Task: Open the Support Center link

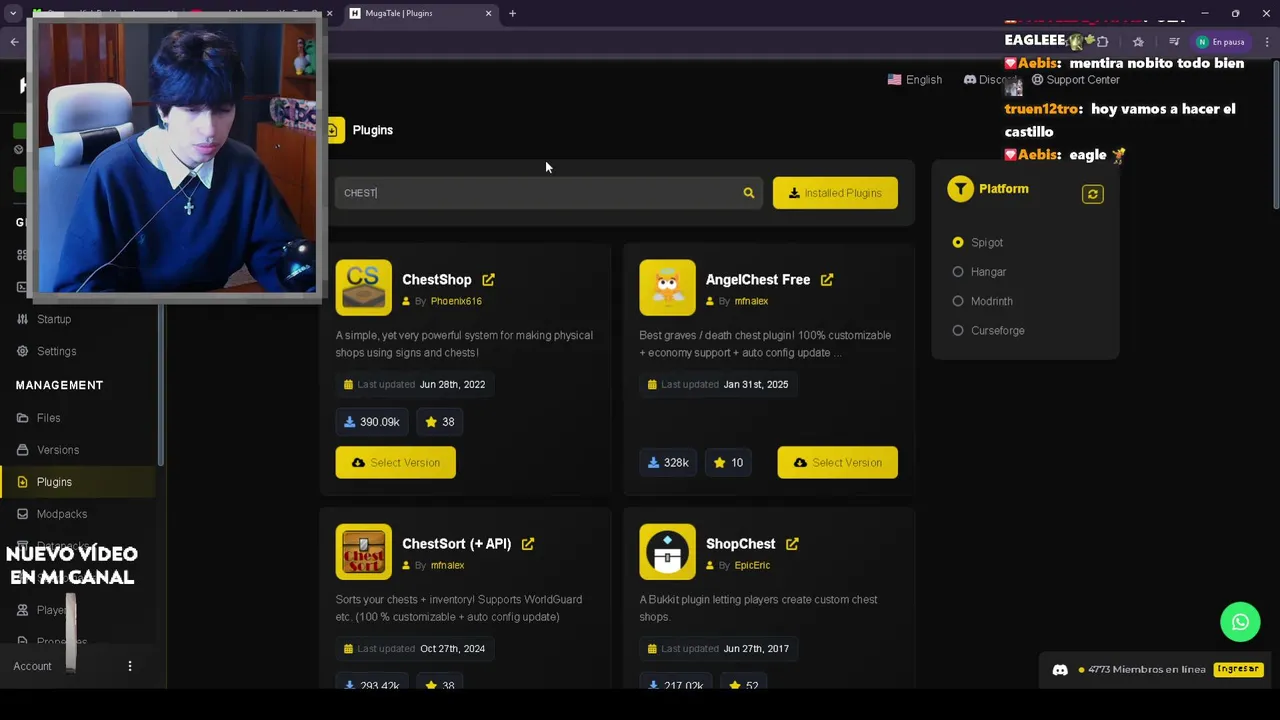Action: (x=1075, y=80)
